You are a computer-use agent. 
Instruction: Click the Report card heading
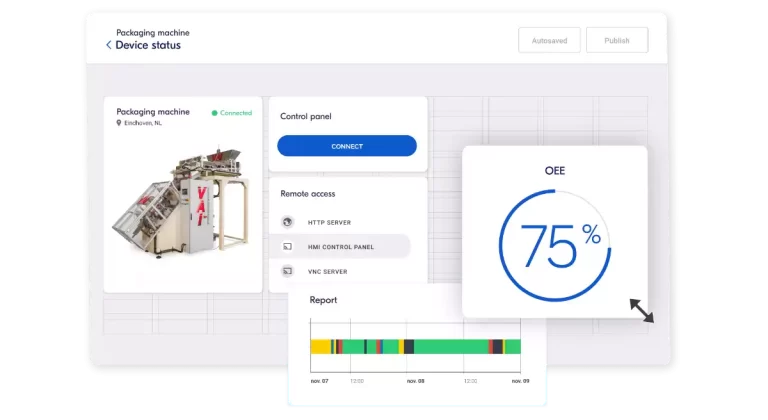click(x=323, y=300)
